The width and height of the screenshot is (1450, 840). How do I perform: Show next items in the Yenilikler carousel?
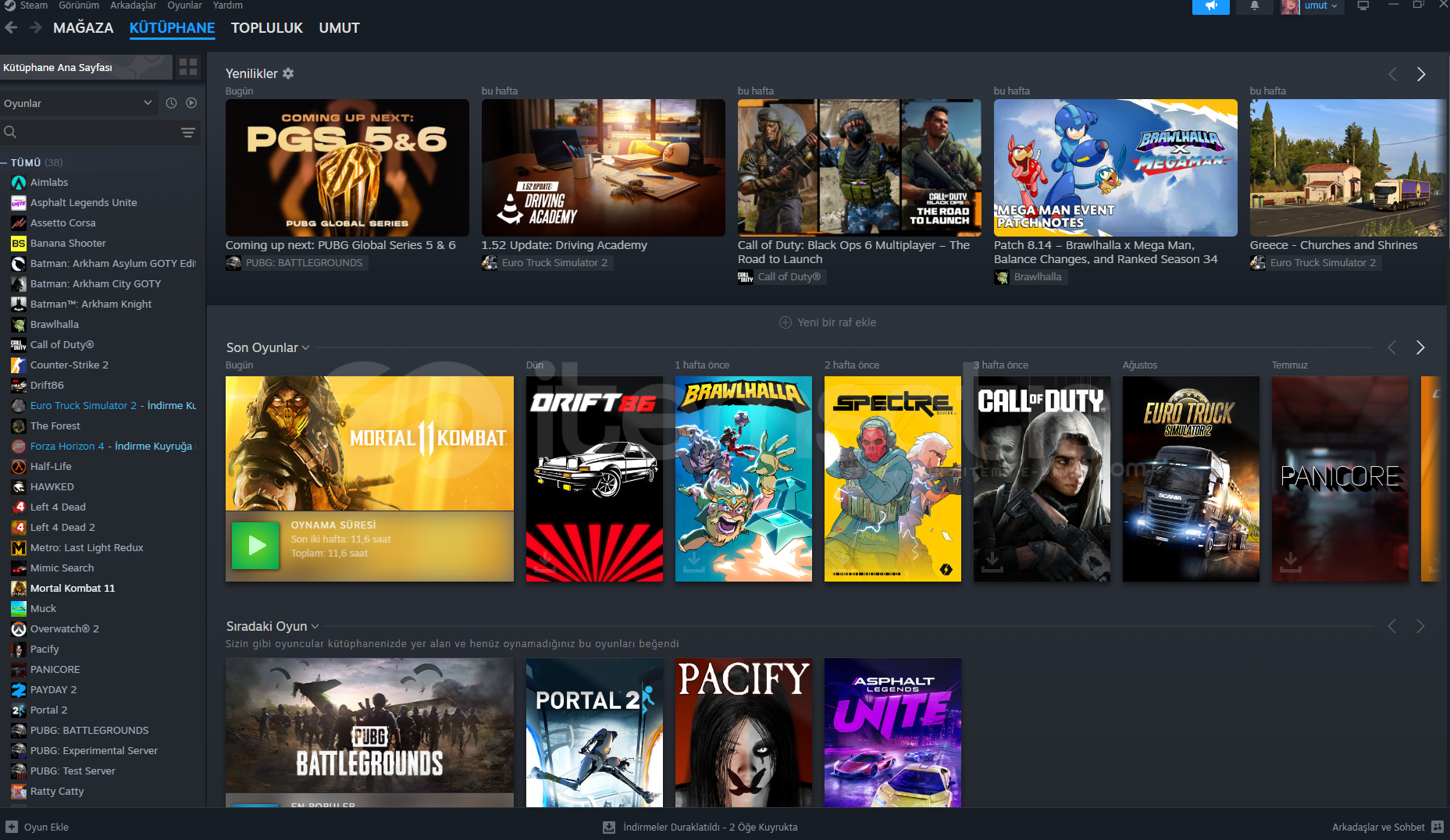pyautogui.click(x=1421, y=74)
